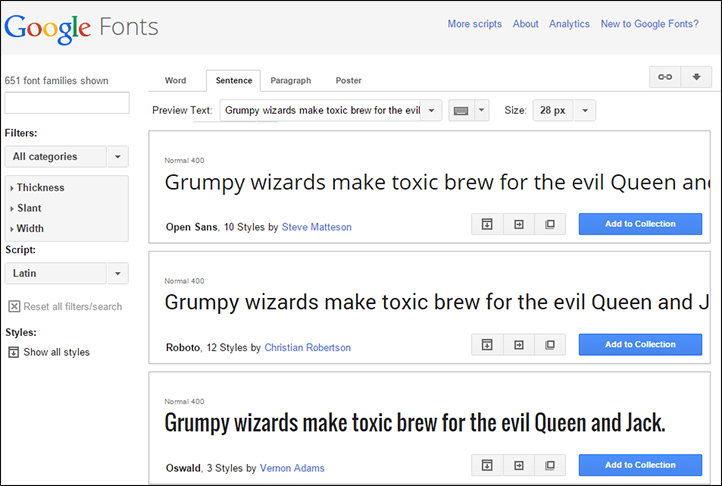Click the Open Sans preview sentence

coord(437,183)
